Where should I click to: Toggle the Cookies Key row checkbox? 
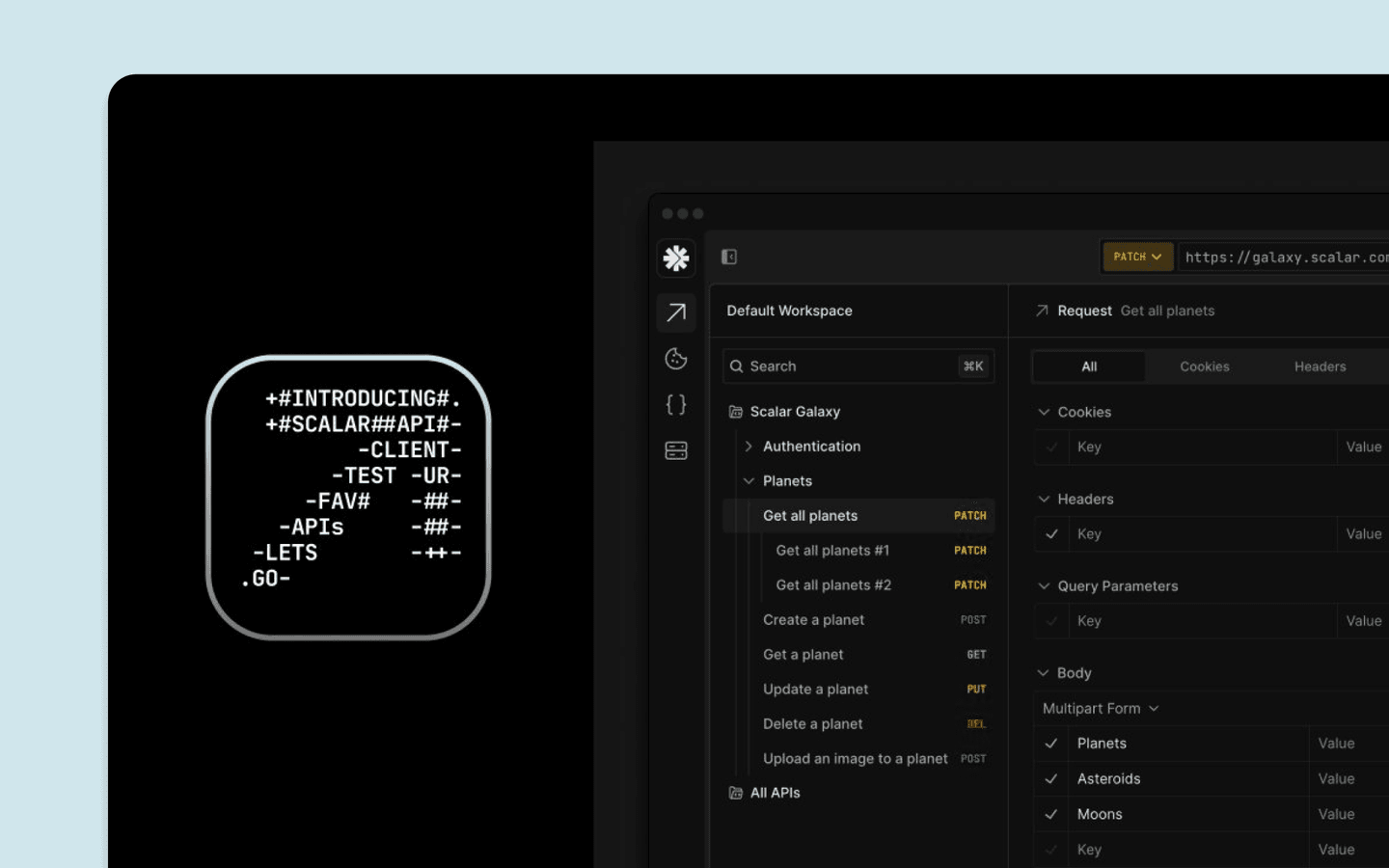coord(1051,447)
